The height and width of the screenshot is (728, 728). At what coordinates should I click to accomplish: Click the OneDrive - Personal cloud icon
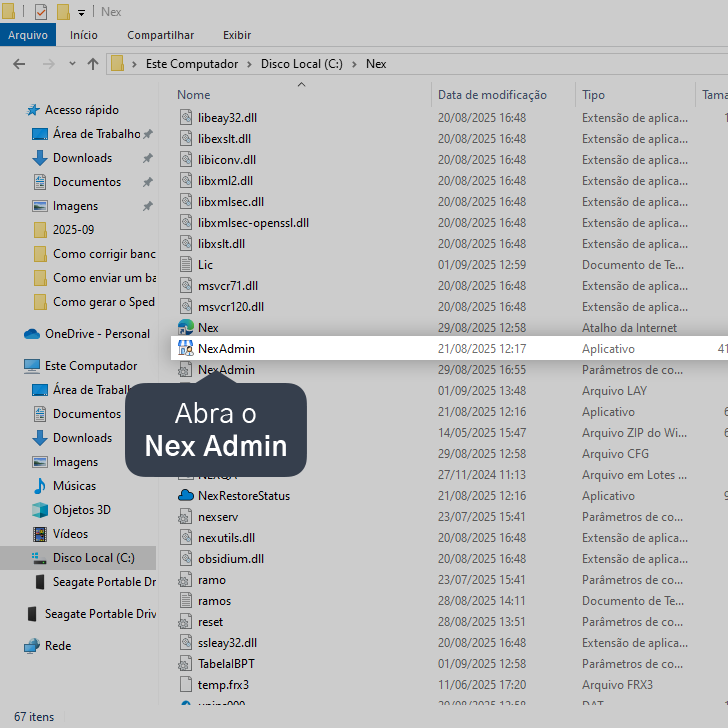(x=32, y=334)
